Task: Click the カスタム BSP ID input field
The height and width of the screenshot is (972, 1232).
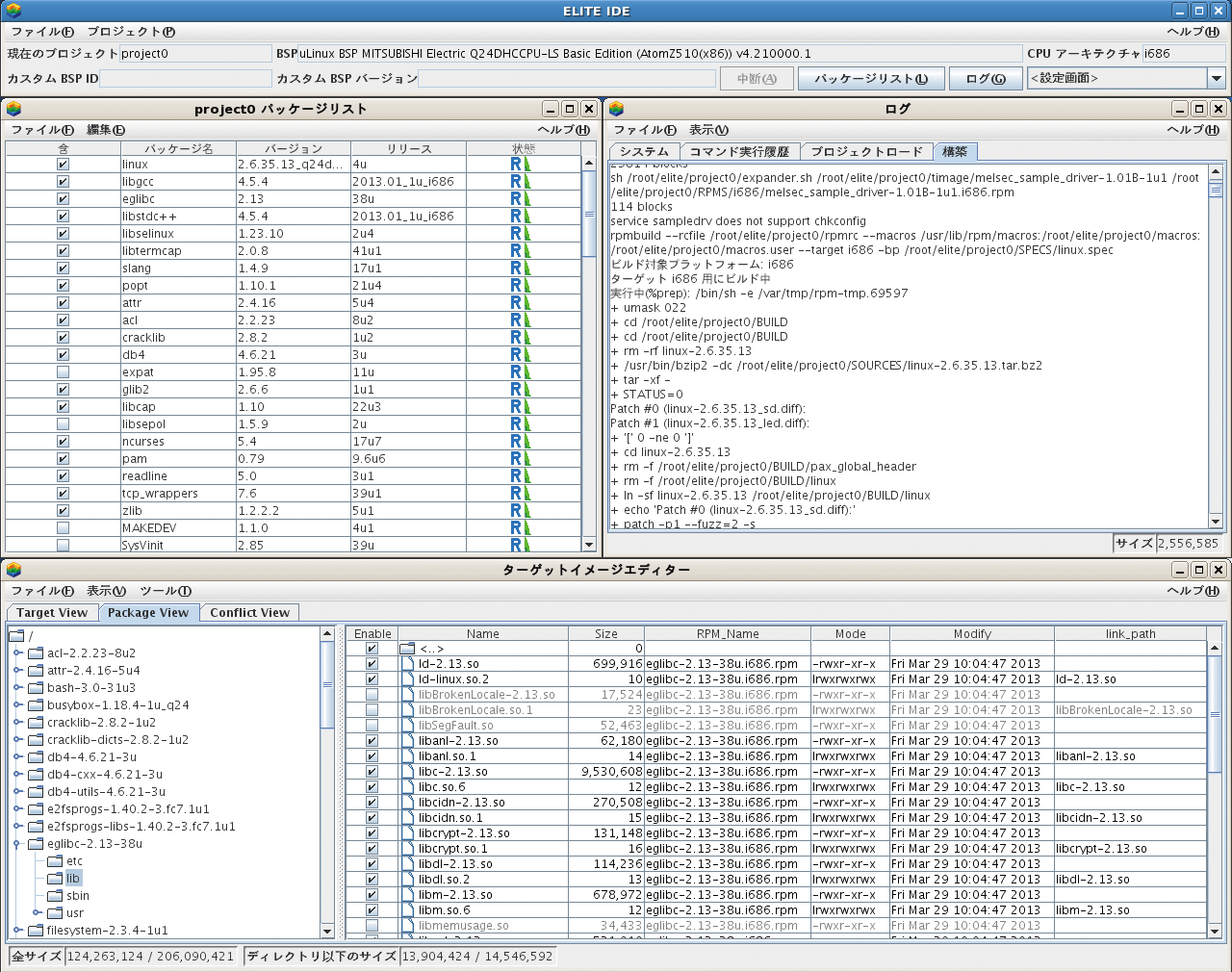Action: point(186,79)
